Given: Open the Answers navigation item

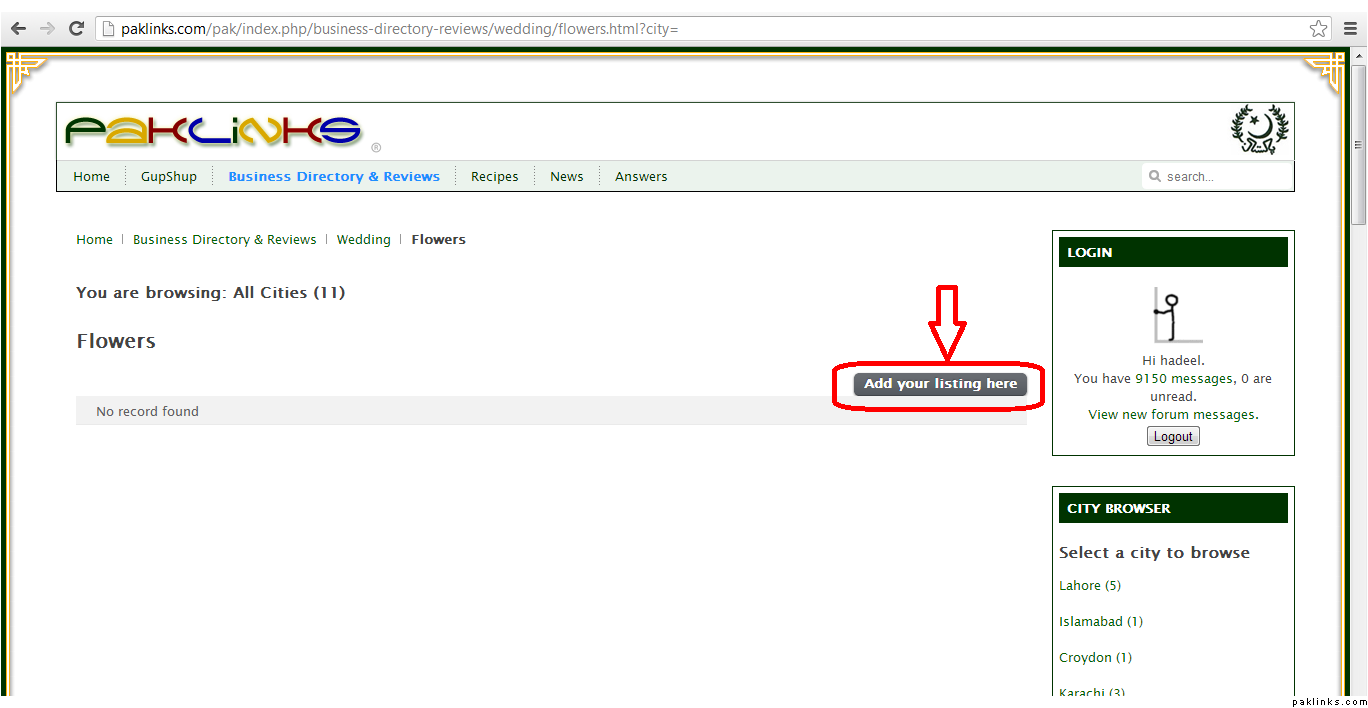Looking at the screenshot, I should (641, 177).
